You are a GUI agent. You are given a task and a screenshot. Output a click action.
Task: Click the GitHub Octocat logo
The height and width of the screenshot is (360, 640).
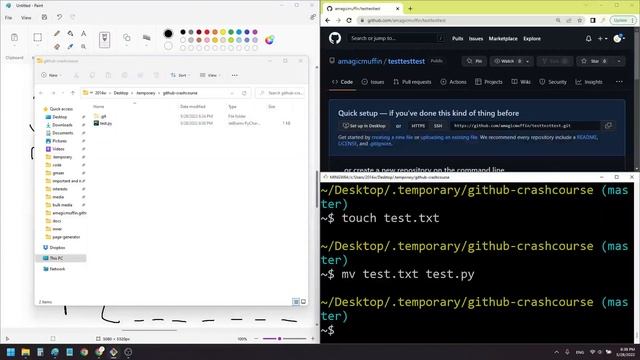(x=335, y=38)
